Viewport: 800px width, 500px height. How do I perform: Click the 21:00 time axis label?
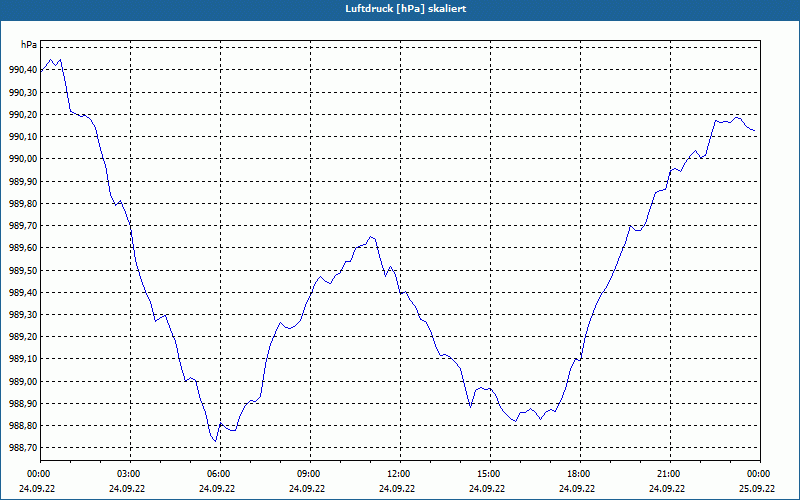pos(669,474)
